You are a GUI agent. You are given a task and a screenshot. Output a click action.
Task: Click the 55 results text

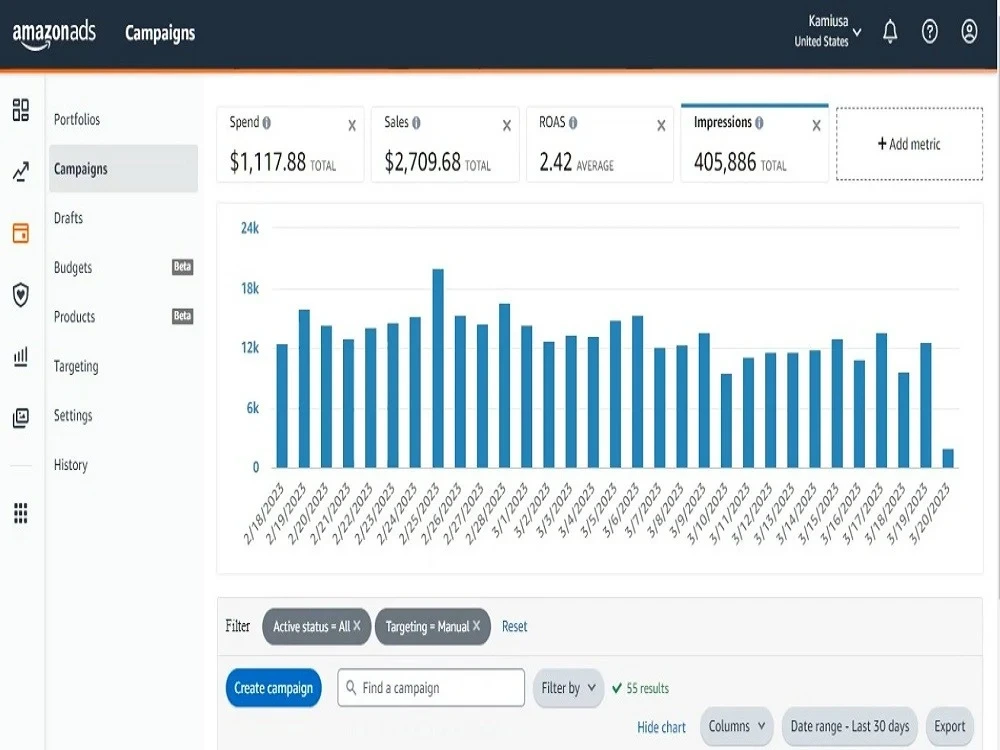click(647, 688)
